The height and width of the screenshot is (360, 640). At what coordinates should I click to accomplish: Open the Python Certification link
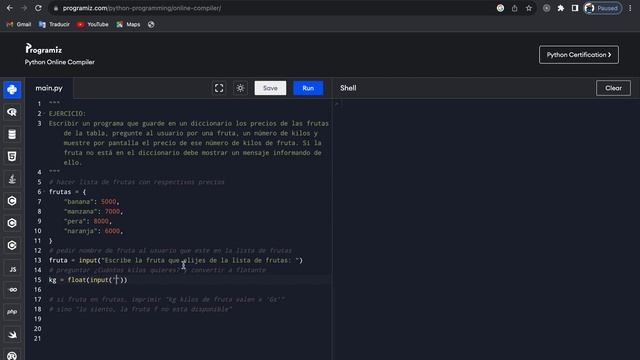click(x=579, y=55)
